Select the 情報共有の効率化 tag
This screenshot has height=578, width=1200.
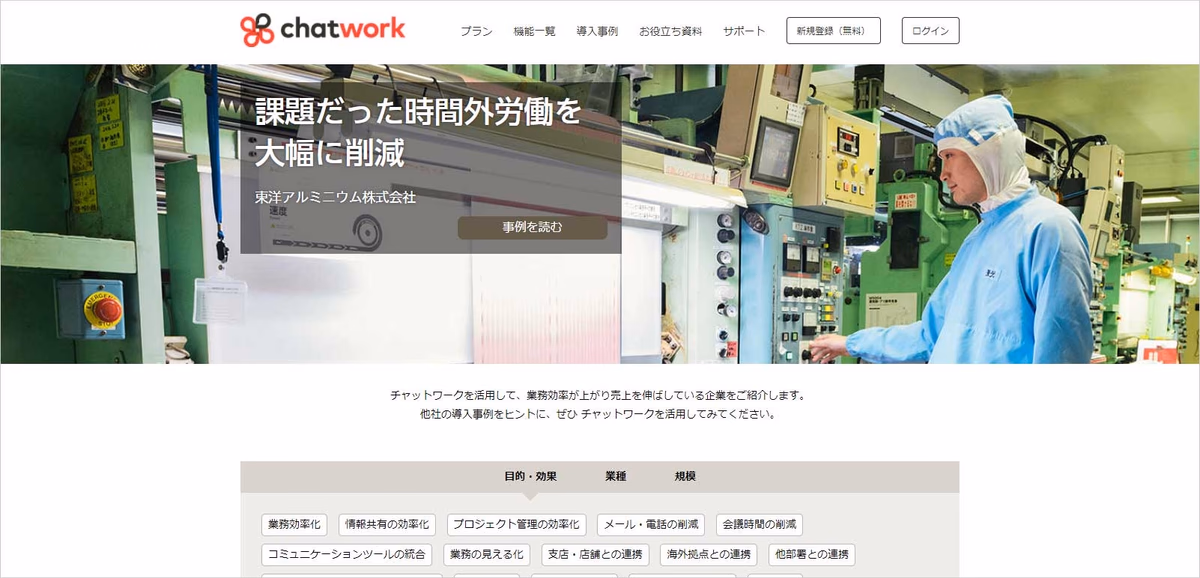pyautogui.click(x=387, y=524)
